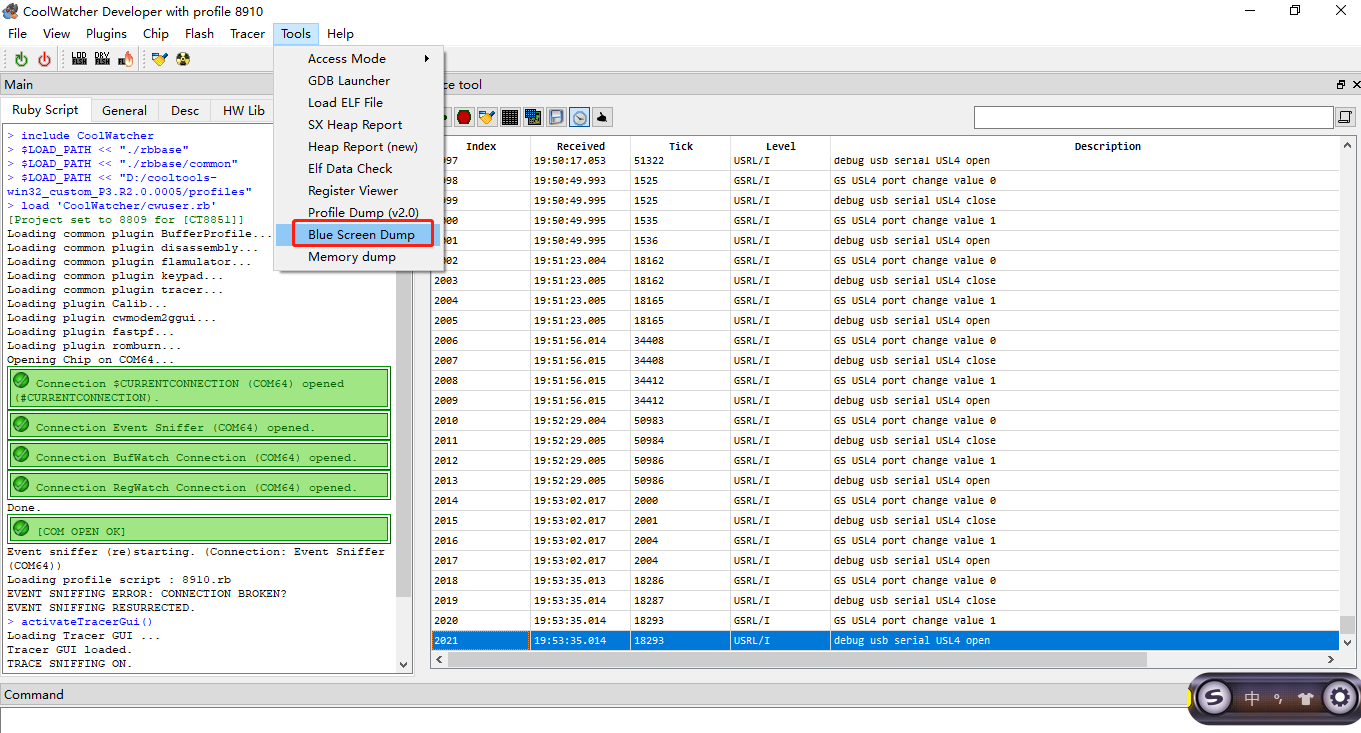Switch to the Ruby Script tab
This screenshot has height=733, width=1361.
pos(45,110)
